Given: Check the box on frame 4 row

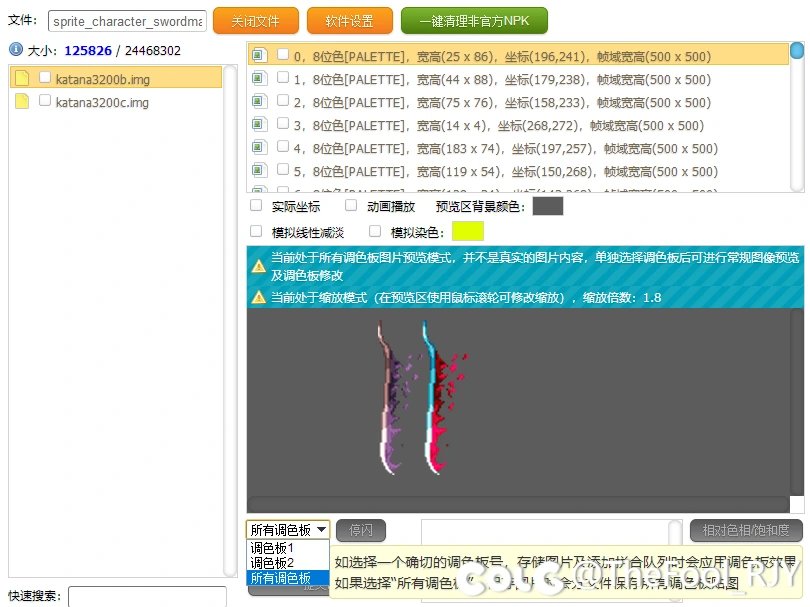Looking at the screenshot, I should click(283, 146).
